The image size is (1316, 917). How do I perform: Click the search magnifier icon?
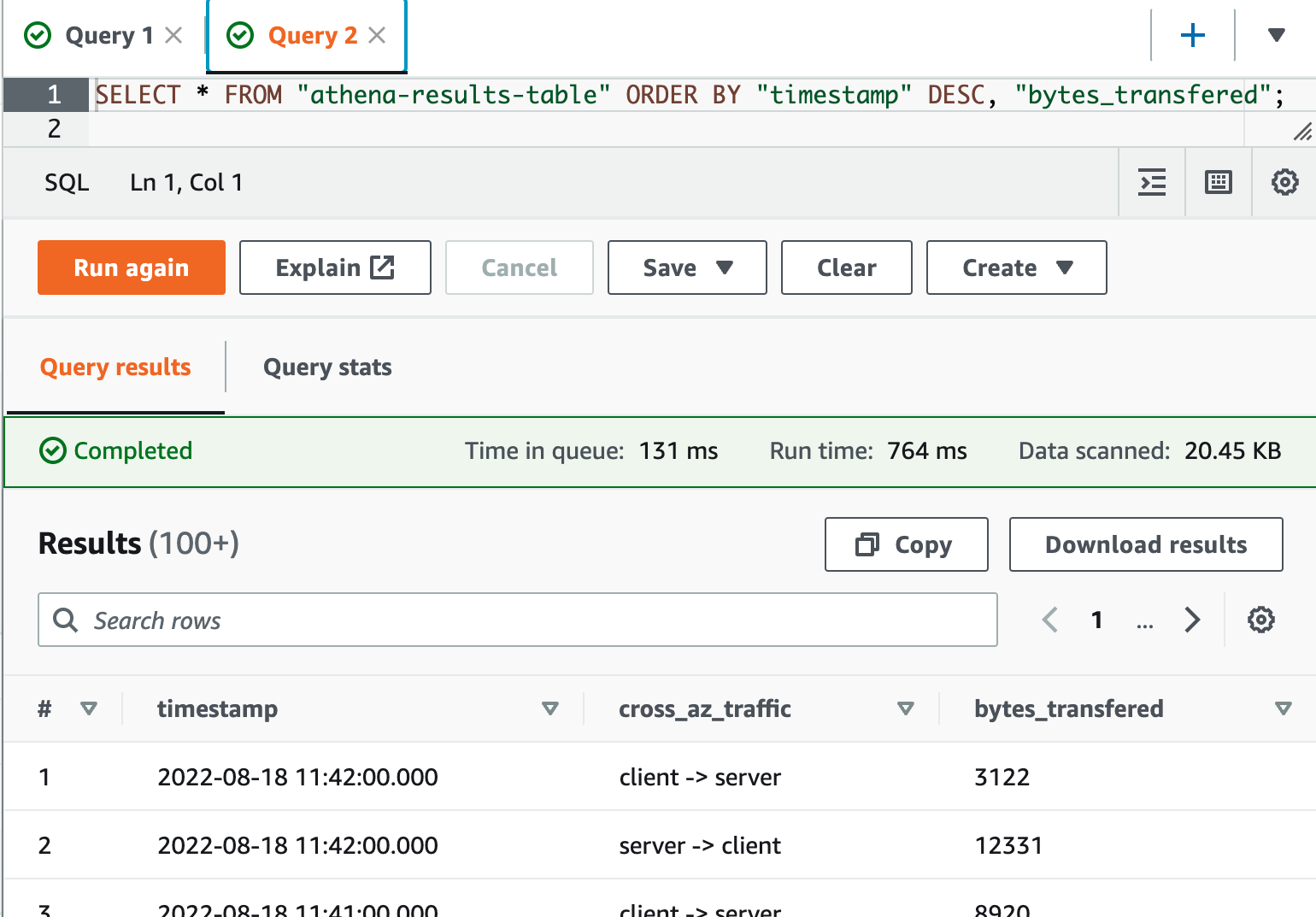tap(66, 620)
